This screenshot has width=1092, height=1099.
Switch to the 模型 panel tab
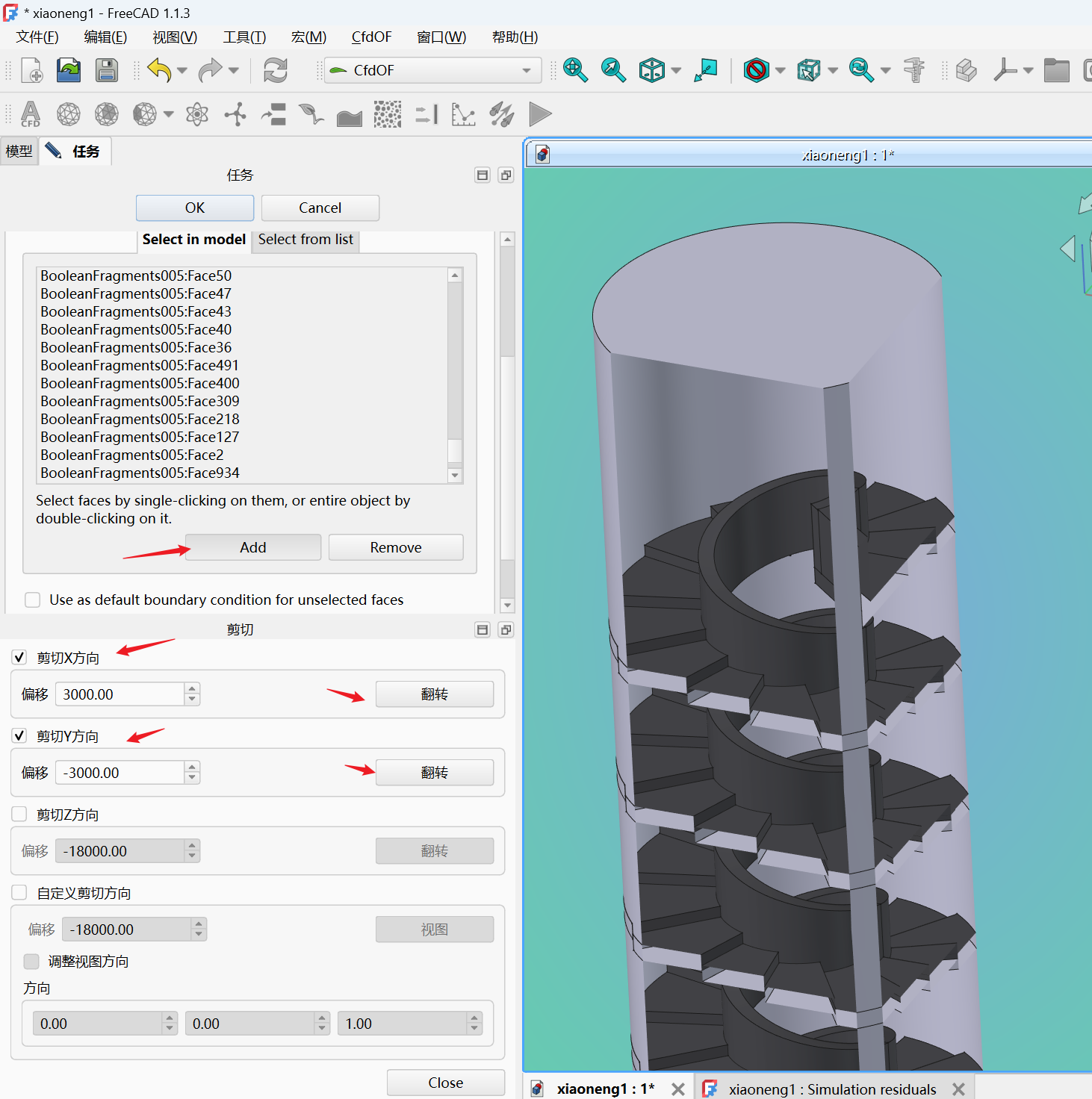[19, 152]
